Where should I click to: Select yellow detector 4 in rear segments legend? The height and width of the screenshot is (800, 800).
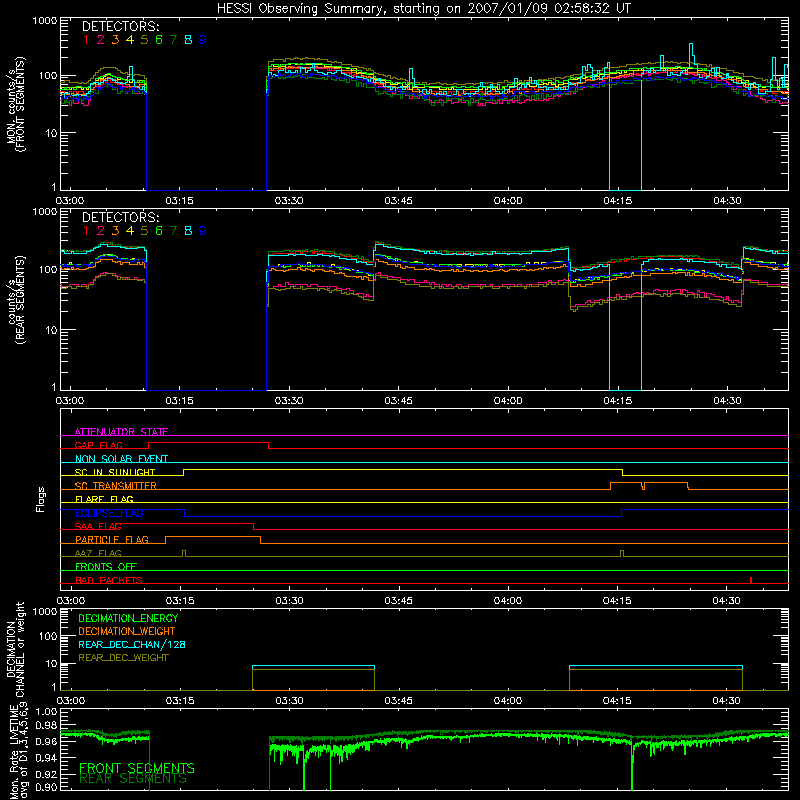click(x=130, y=231)
